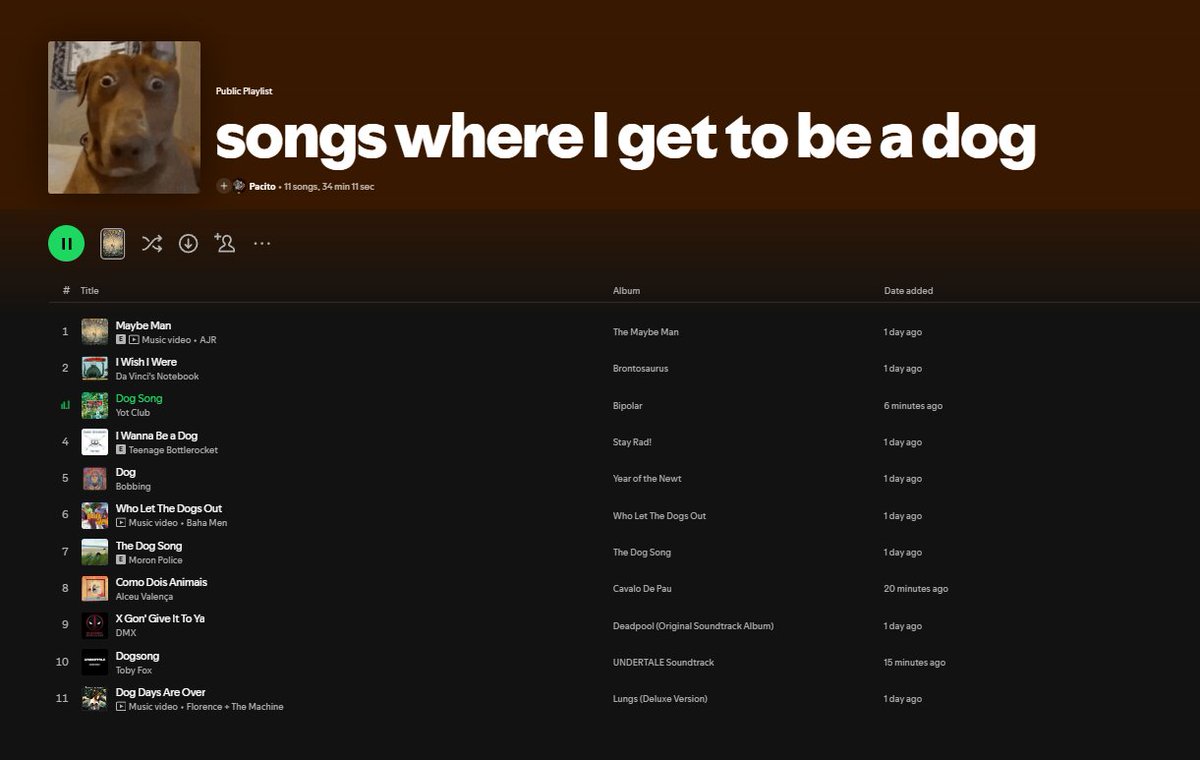Open the DMX artist page
1200x760 pixels.
(126, 633)
